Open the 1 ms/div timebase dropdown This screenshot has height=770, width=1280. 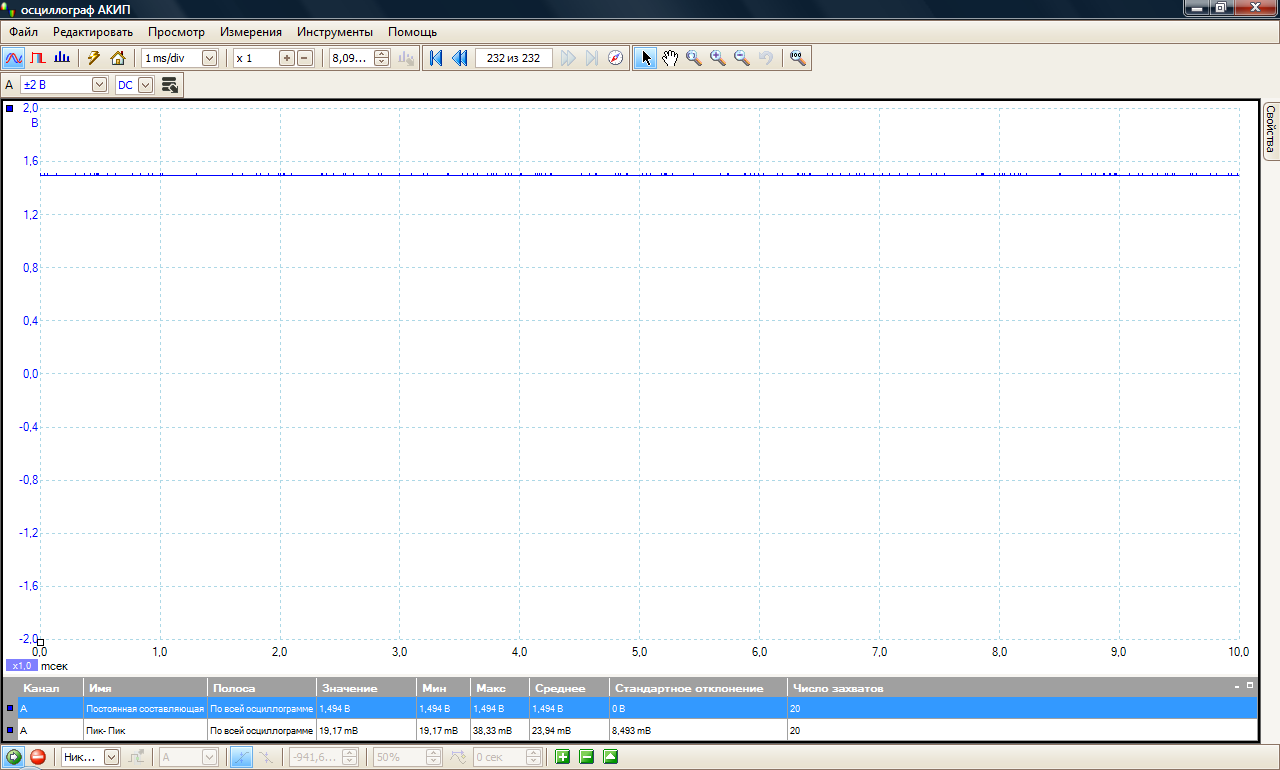click(209, 58)
